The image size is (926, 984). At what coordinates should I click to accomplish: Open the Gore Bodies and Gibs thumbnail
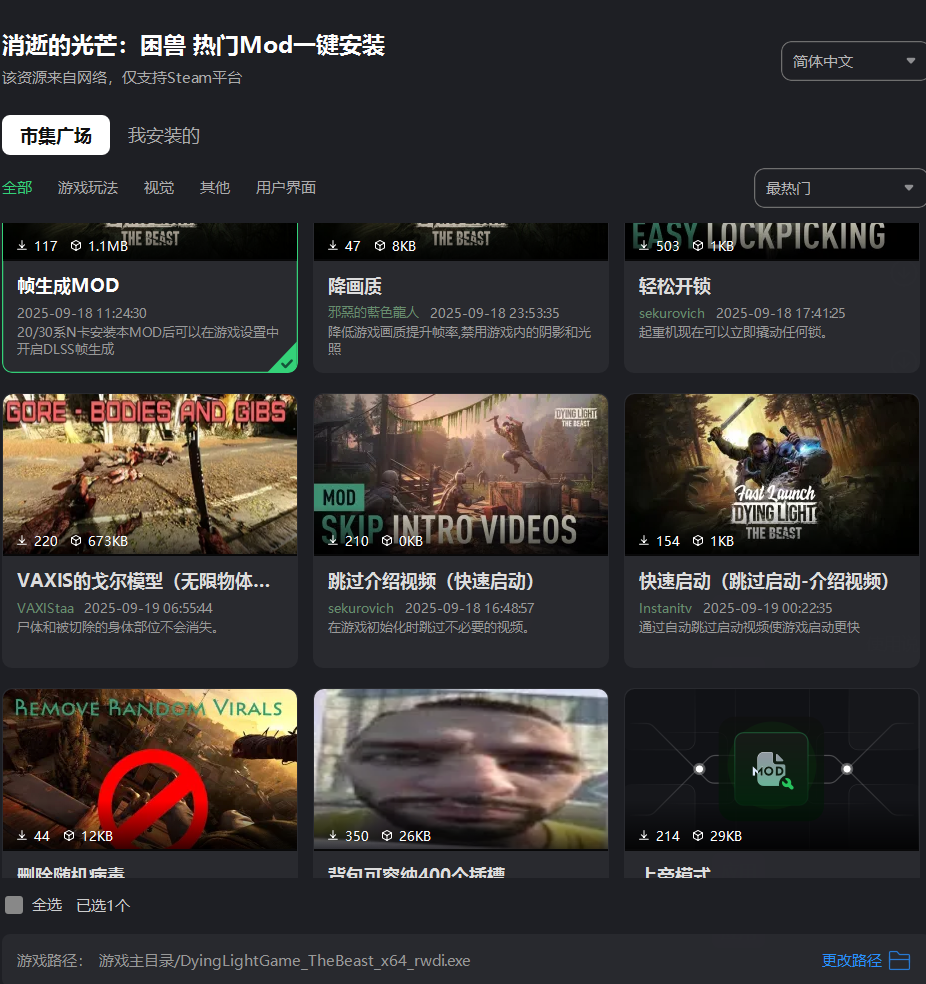pyautogui.click(x=150, y=474)
